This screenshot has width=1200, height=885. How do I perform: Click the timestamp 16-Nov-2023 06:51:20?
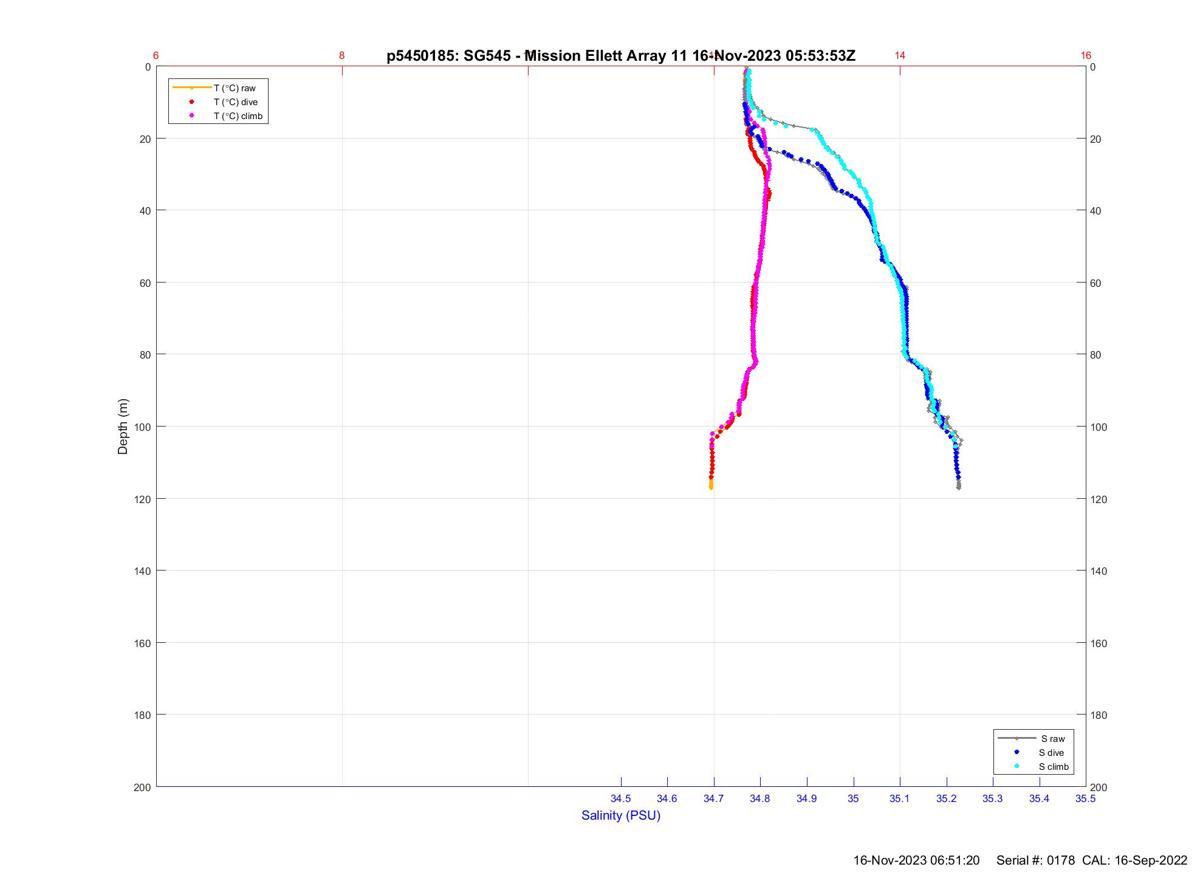click(x=916, y=860)
